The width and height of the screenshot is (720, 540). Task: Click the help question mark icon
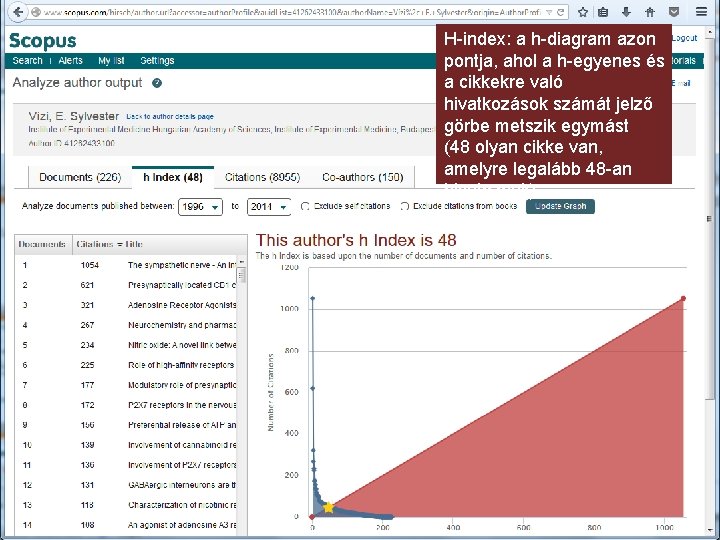[157, 83]
